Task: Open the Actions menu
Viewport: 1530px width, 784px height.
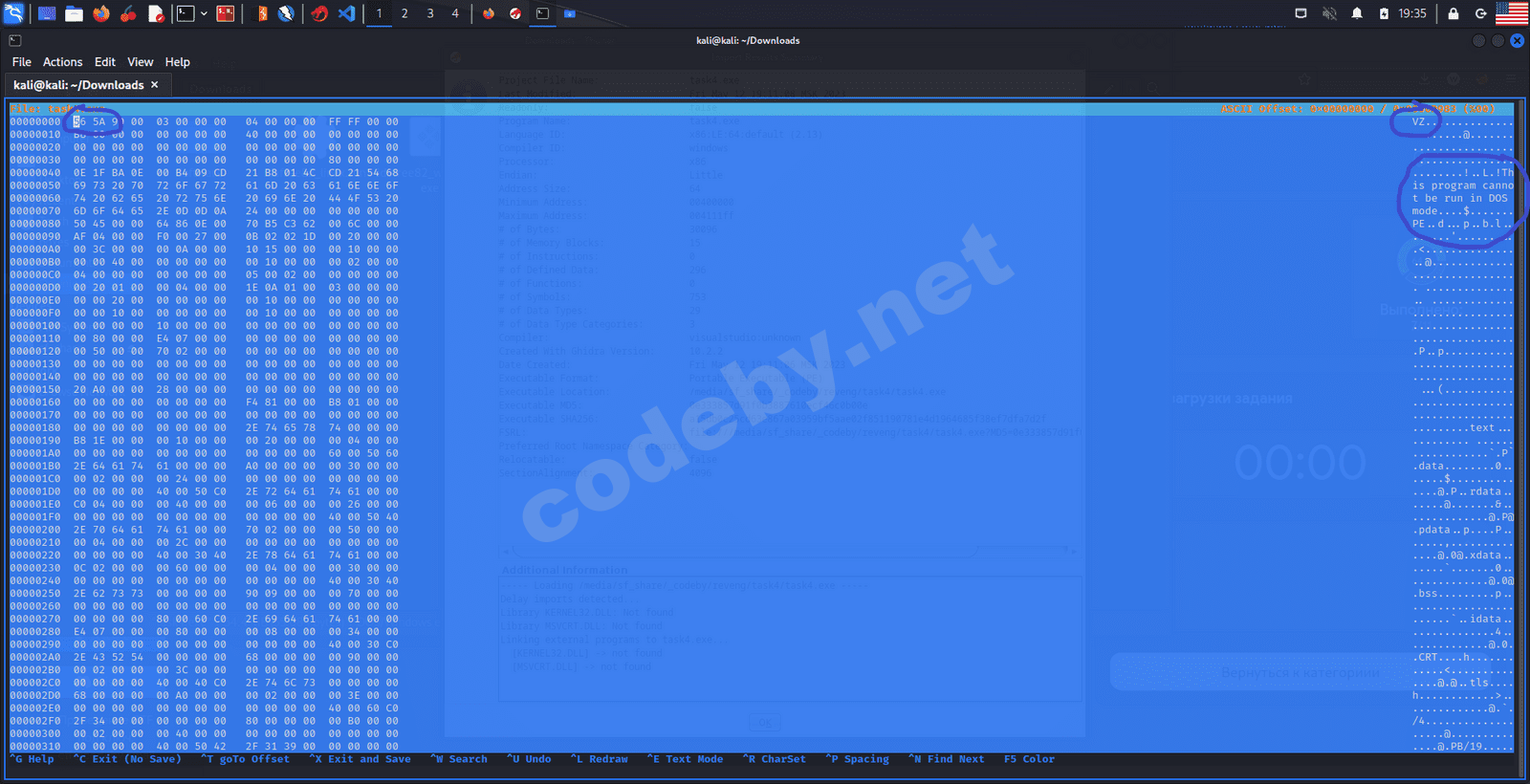Action: click(62, 62)
